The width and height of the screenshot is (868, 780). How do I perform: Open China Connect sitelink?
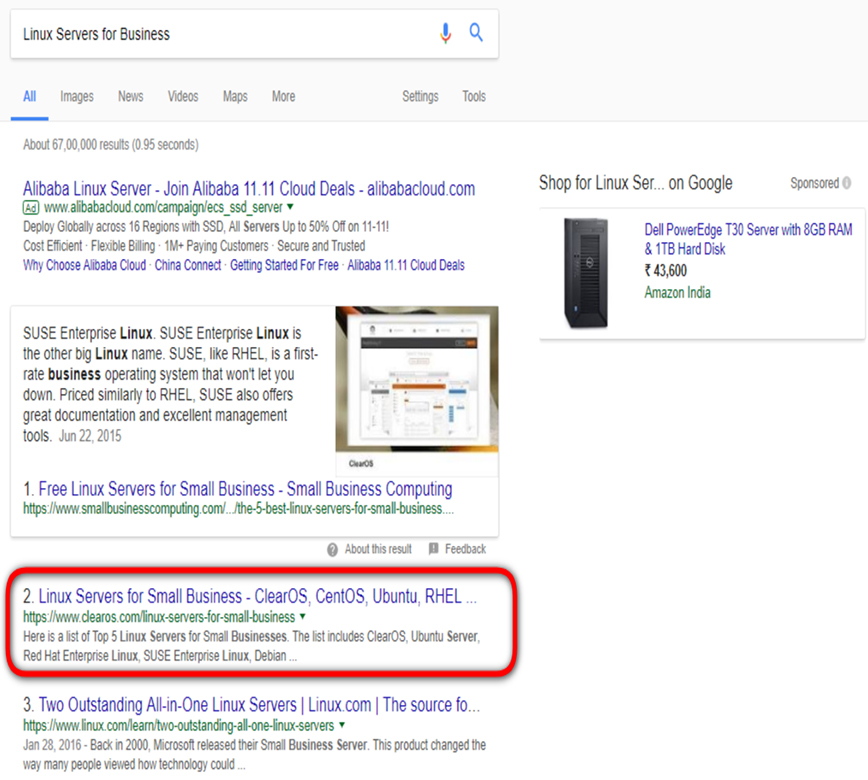[x=188, y=265]
